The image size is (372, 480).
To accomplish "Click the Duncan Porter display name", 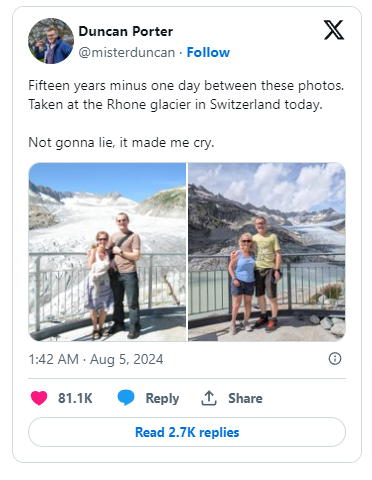I will pos(126,32).
